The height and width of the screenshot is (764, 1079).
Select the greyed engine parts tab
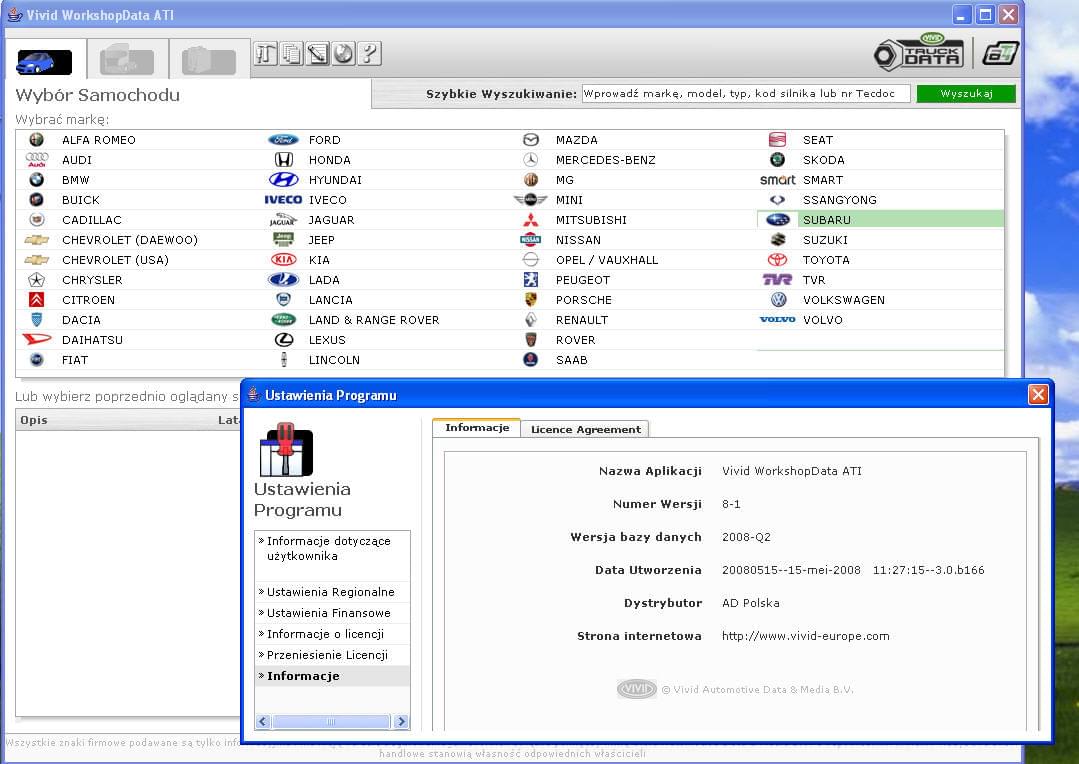(x=209, y=61)
